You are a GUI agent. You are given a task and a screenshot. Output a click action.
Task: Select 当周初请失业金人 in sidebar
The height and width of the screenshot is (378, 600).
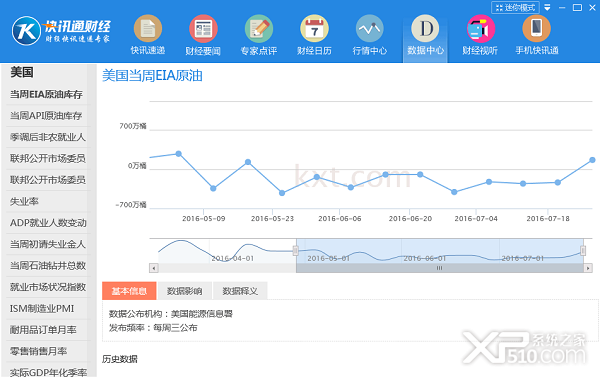point(47,244)
